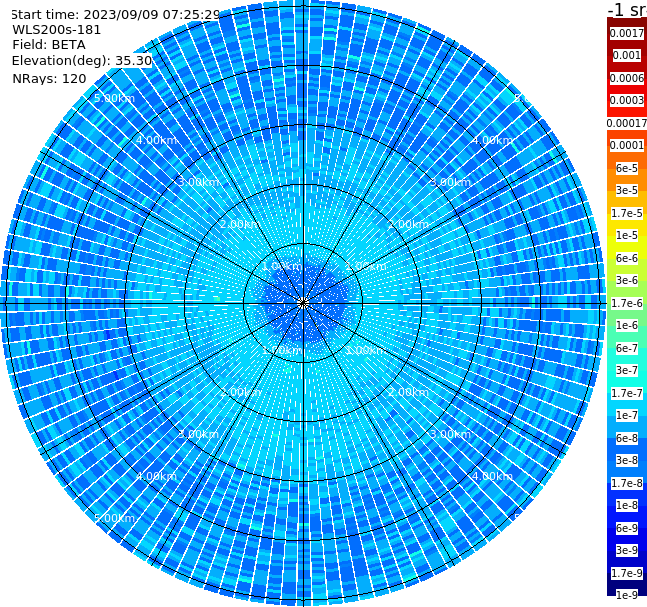Click colorbar tick label 1.7e-7
This screenshot has width=647, height=607.
[627, 393]
